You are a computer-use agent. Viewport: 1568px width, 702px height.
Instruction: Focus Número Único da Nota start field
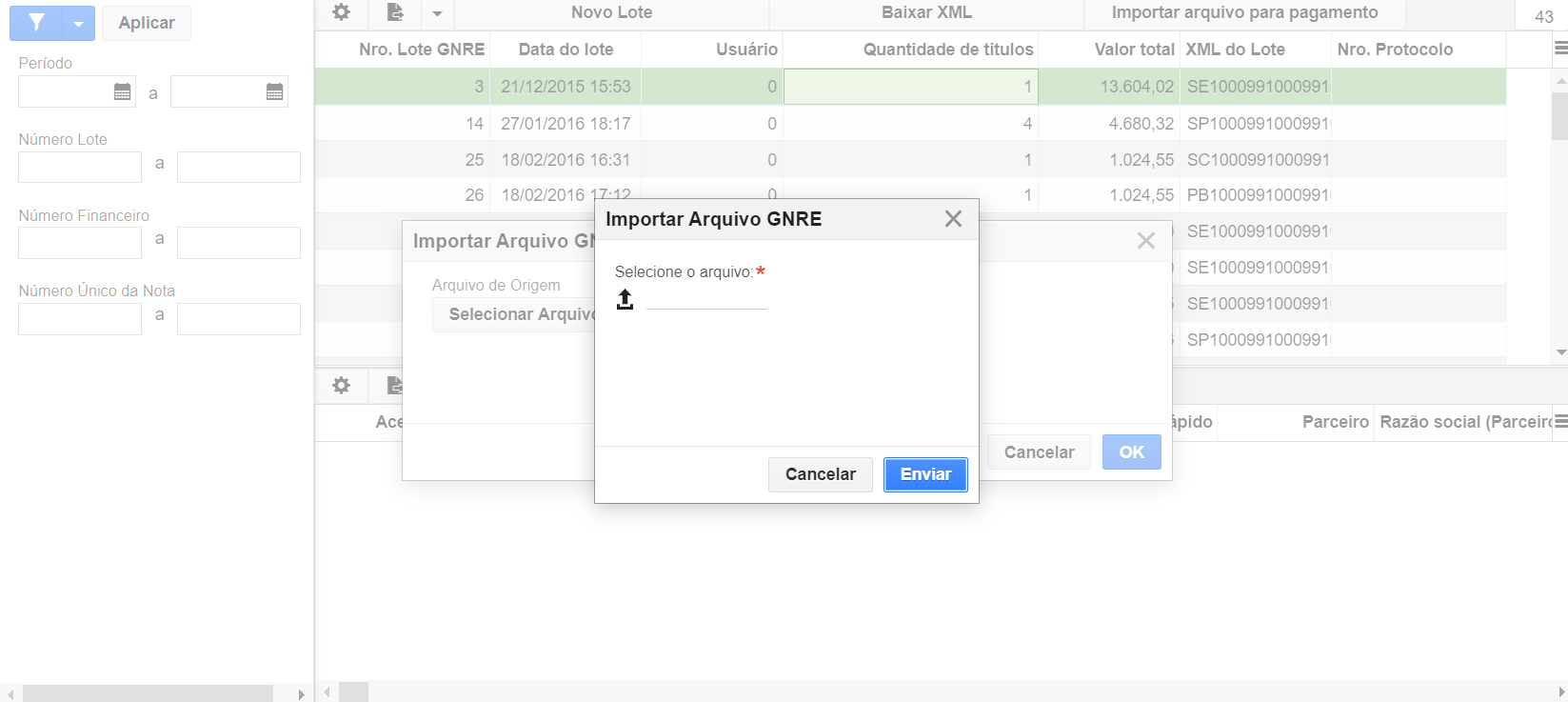[80, 319]
